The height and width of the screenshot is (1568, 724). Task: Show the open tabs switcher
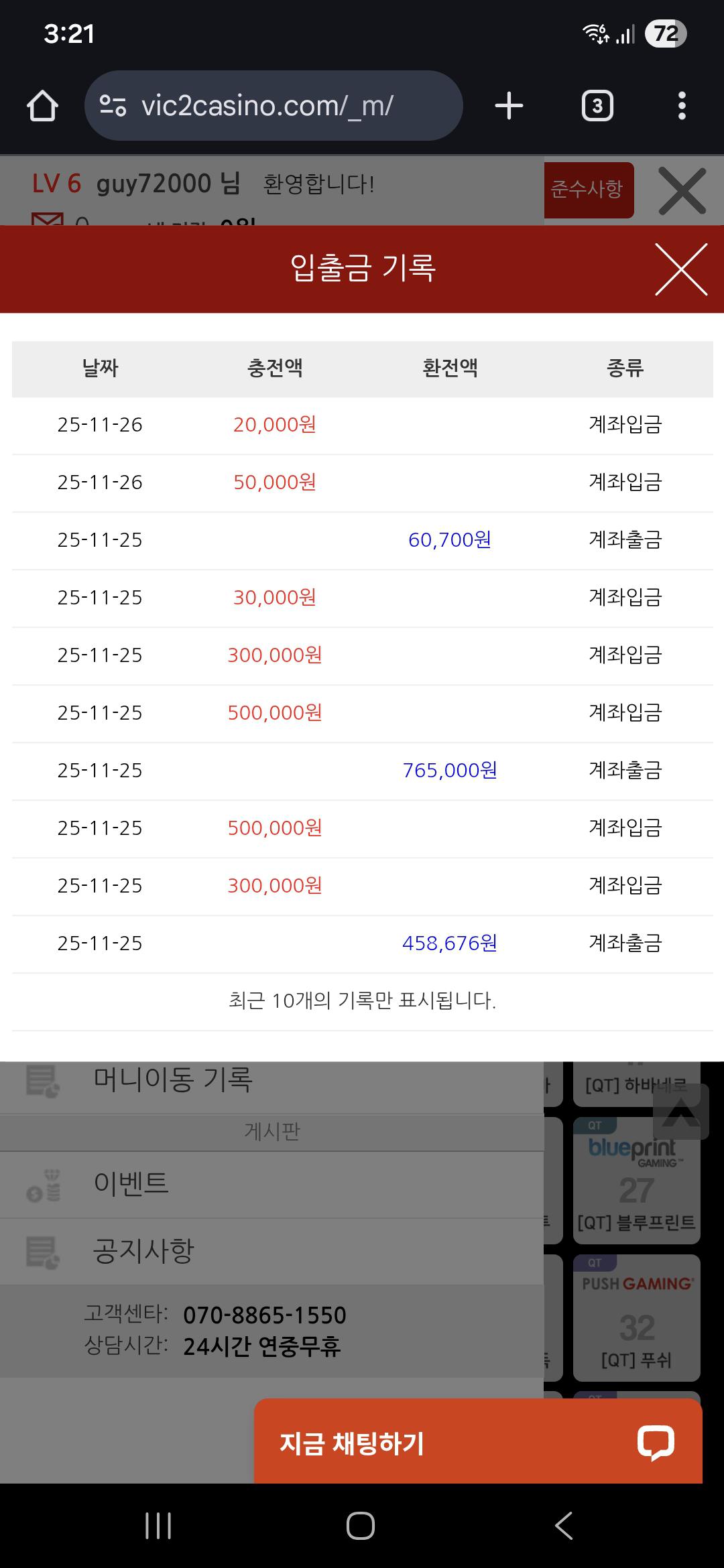(597, 106)
